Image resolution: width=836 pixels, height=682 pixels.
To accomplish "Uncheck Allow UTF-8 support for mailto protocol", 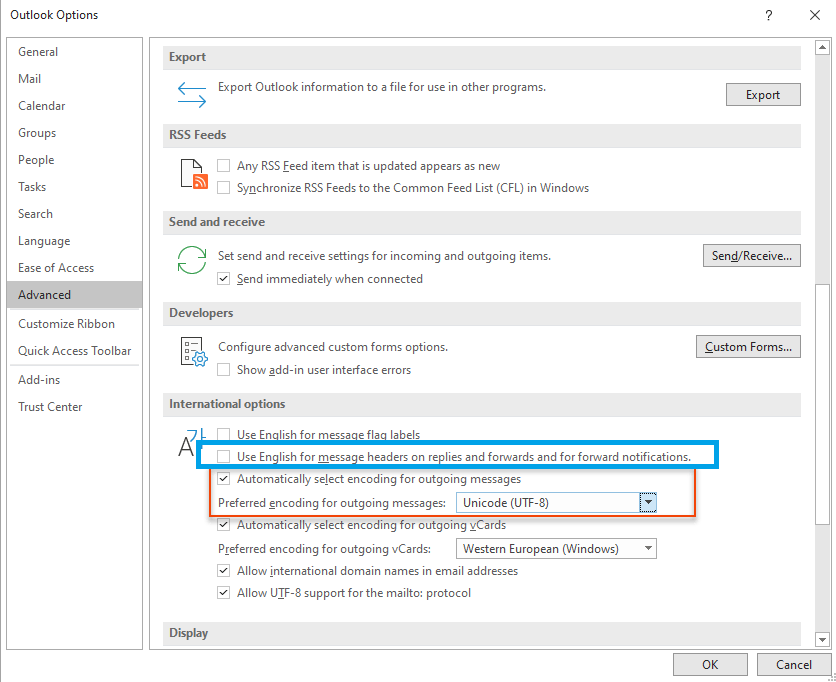I will (223, 592).
